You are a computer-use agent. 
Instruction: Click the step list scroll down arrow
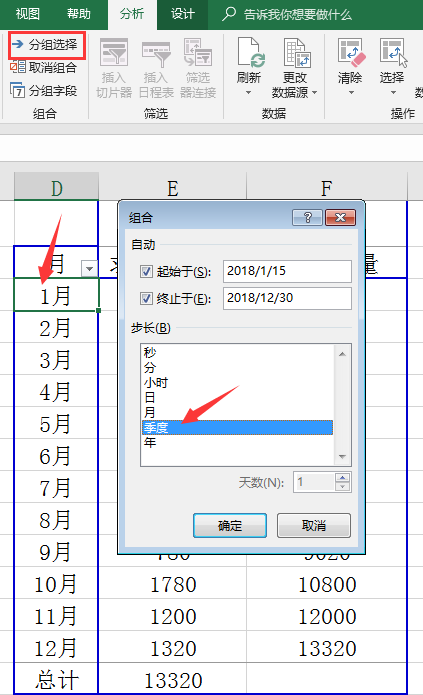pyautogui.click(x=342, y=457)
